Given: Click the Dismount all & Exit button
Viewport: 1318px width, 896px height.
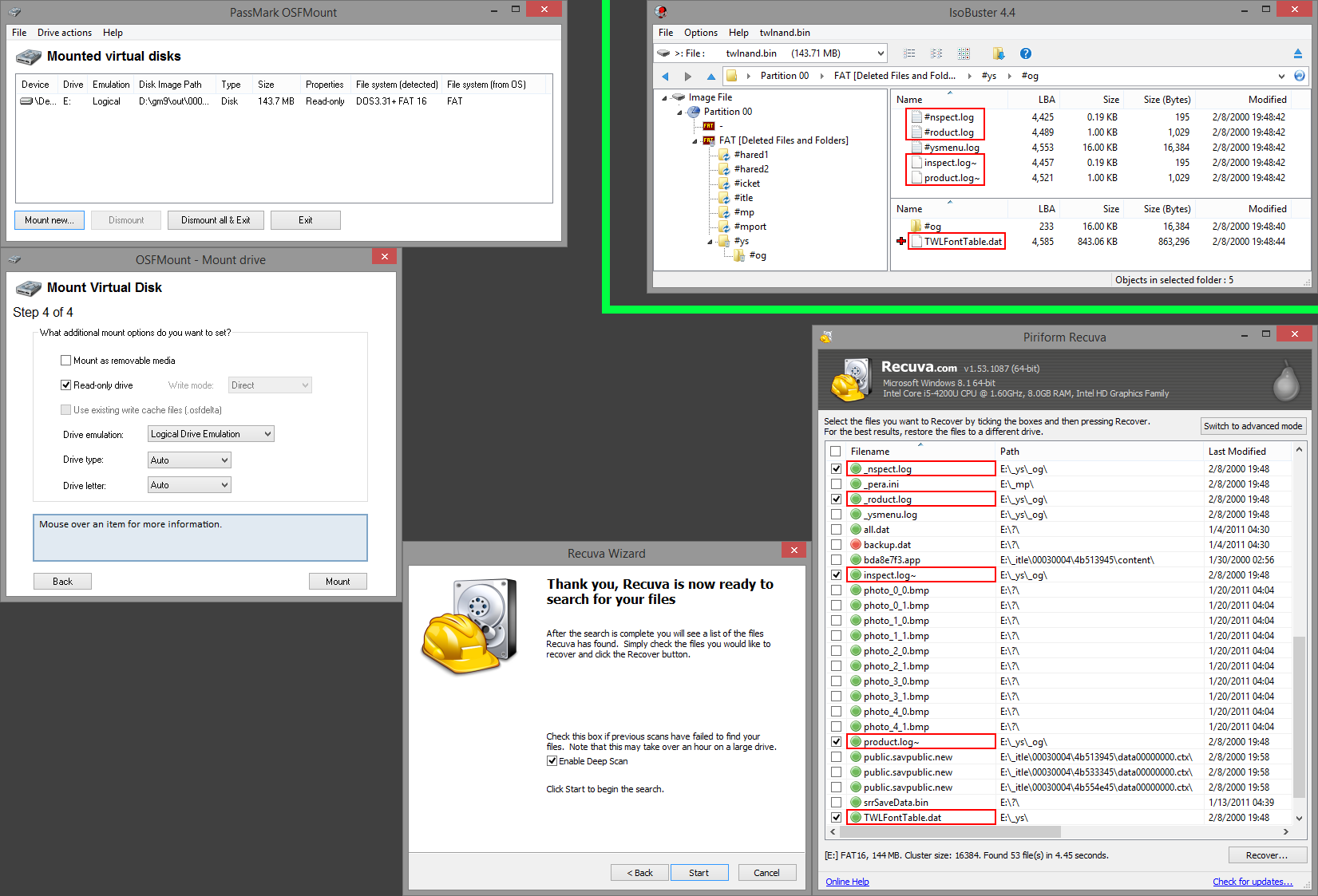Looking at the screenshot, I should click(216, 220).
